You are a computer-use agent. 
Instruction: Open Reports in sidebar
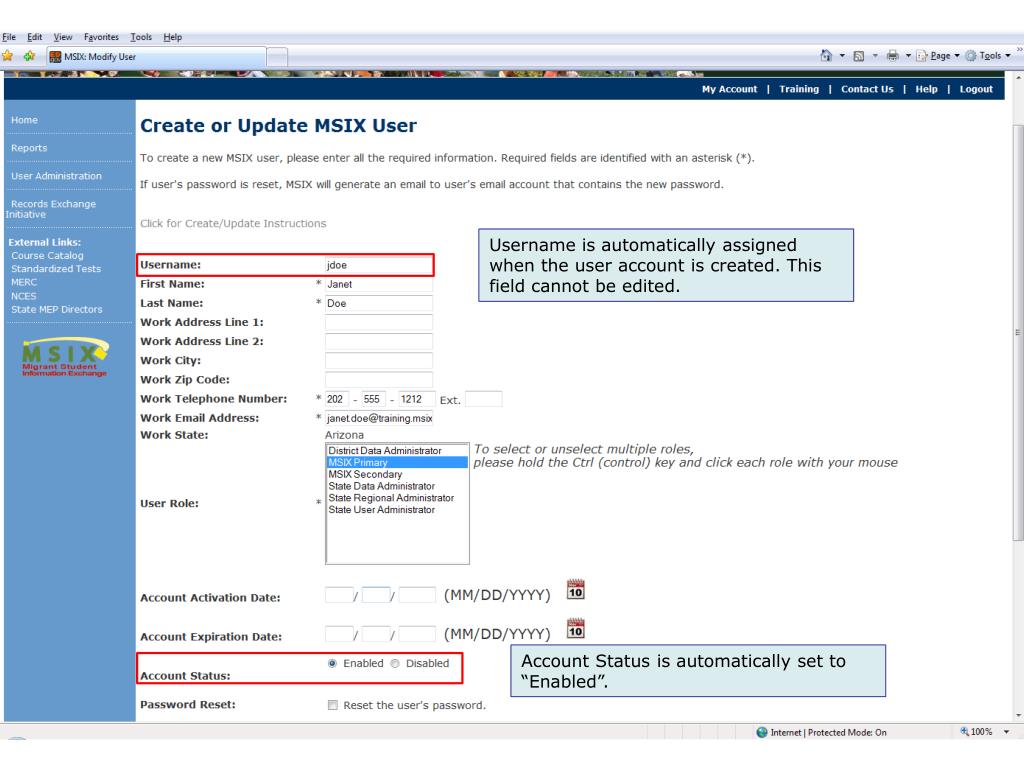click(29, 148)
